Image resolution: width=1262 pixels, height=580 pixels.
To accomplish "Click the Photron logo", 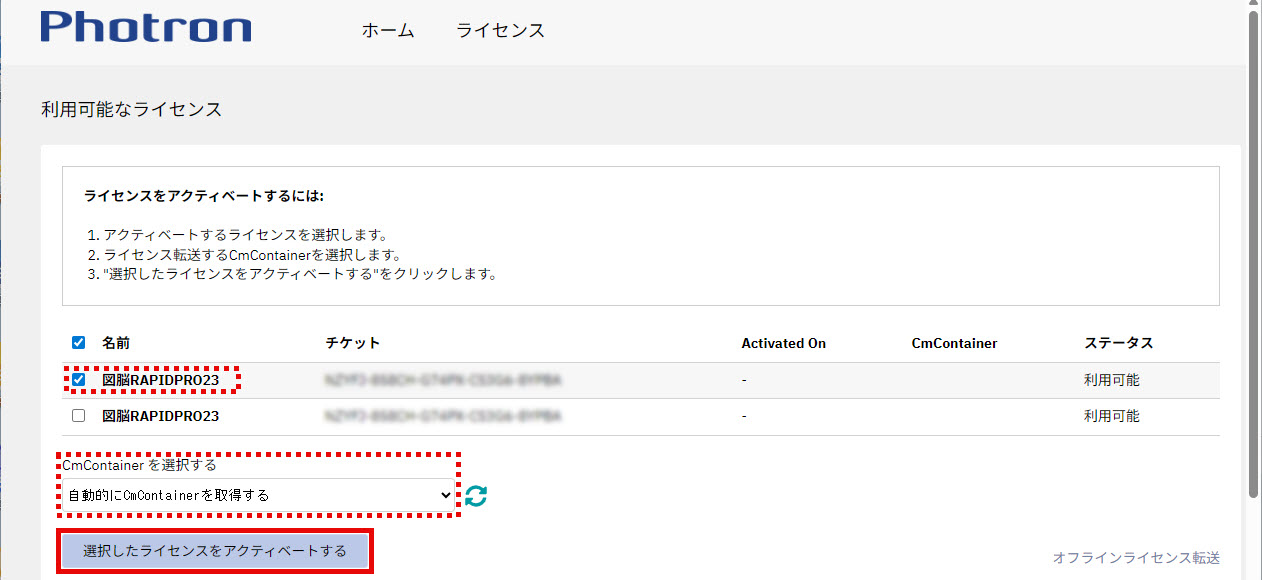I will click(x=146, y=27).
